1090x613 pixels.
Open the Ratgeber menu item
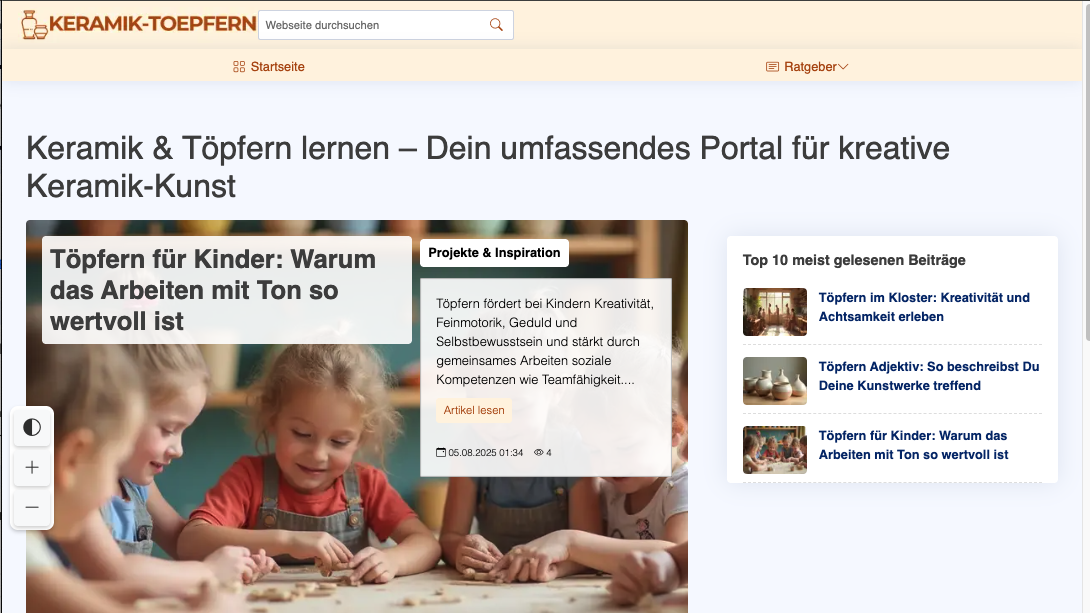point(810,67)
